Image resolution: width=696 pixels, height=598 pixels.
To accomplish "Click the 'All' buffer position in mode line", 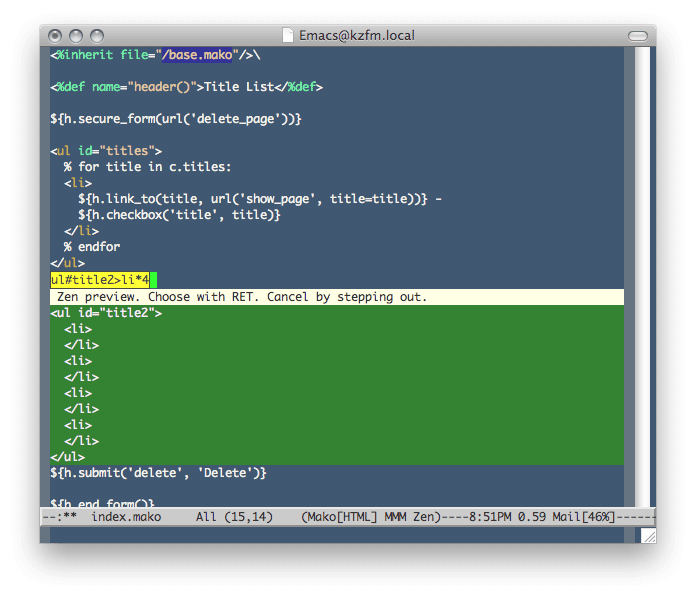I will (206, 517).
